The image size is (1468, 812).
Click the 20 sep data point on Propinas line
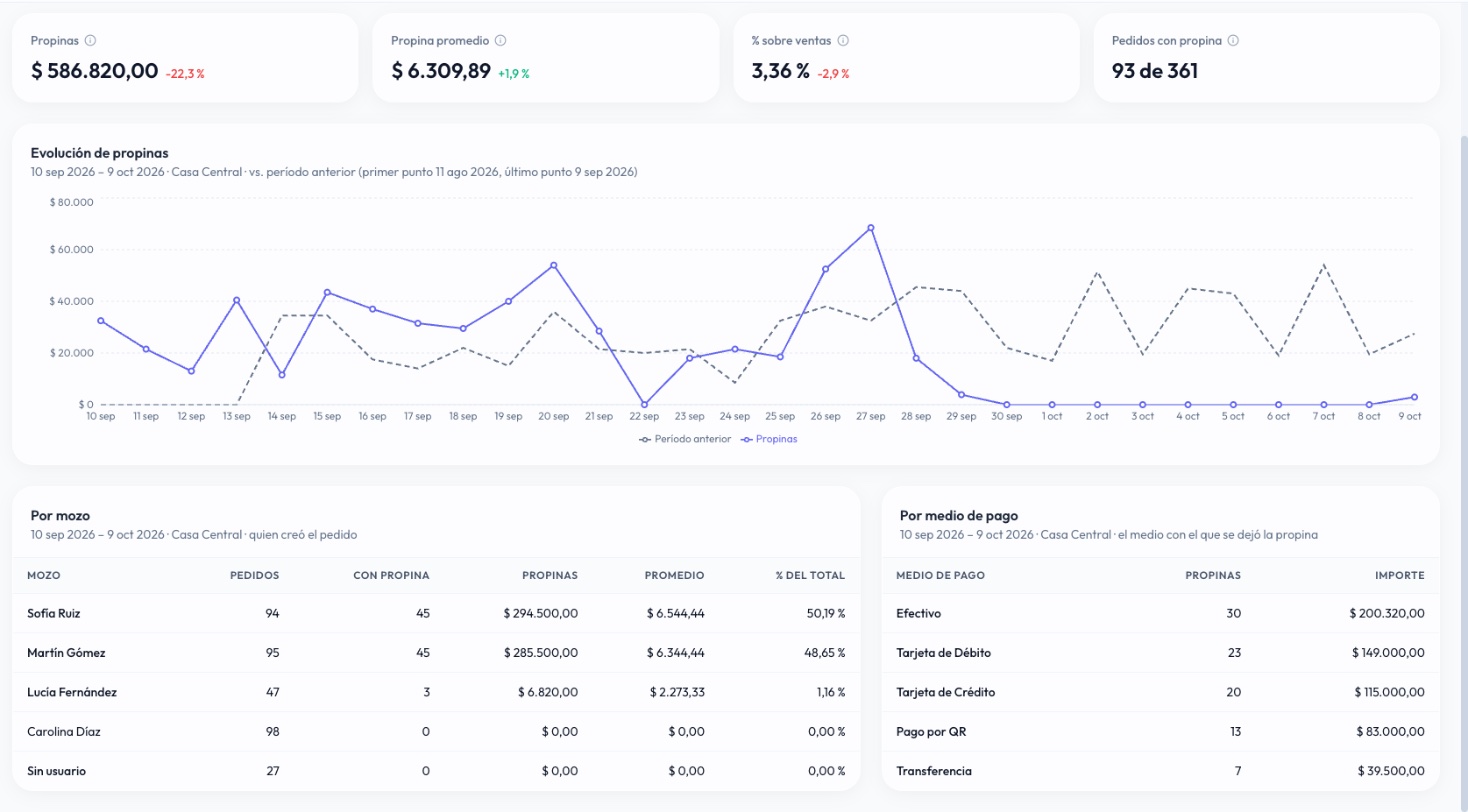[553, 265]
